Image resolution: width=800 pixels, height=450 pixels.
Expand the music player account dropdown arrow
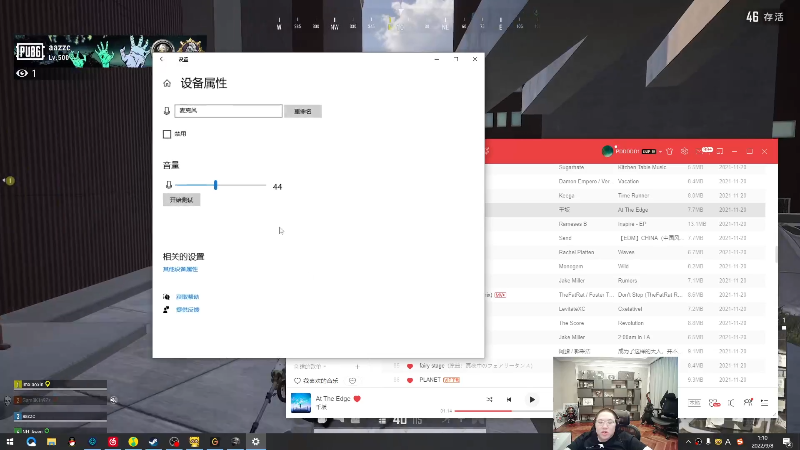660,152
